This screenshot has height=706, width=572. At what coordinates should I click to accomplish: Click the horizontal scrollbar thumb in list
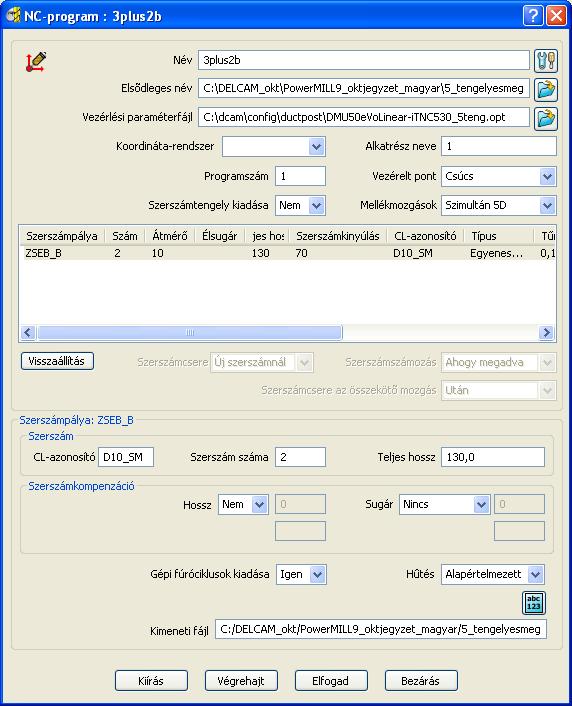pos(190,333)
